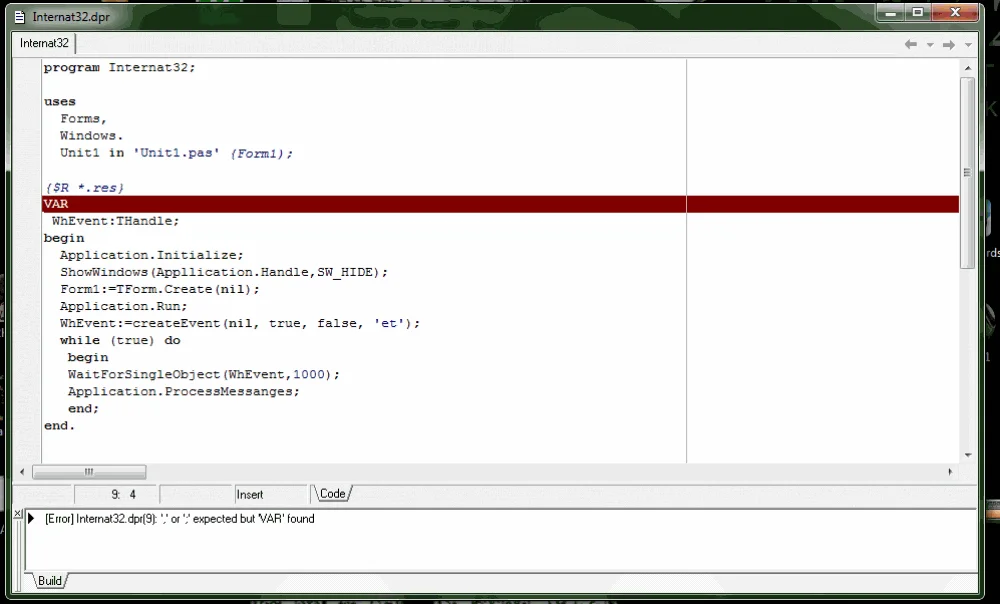Click the Unit1 in 'Unit1.pas' line
Image resolution: width=1000 pixels, height=604 pixels.
176,153
